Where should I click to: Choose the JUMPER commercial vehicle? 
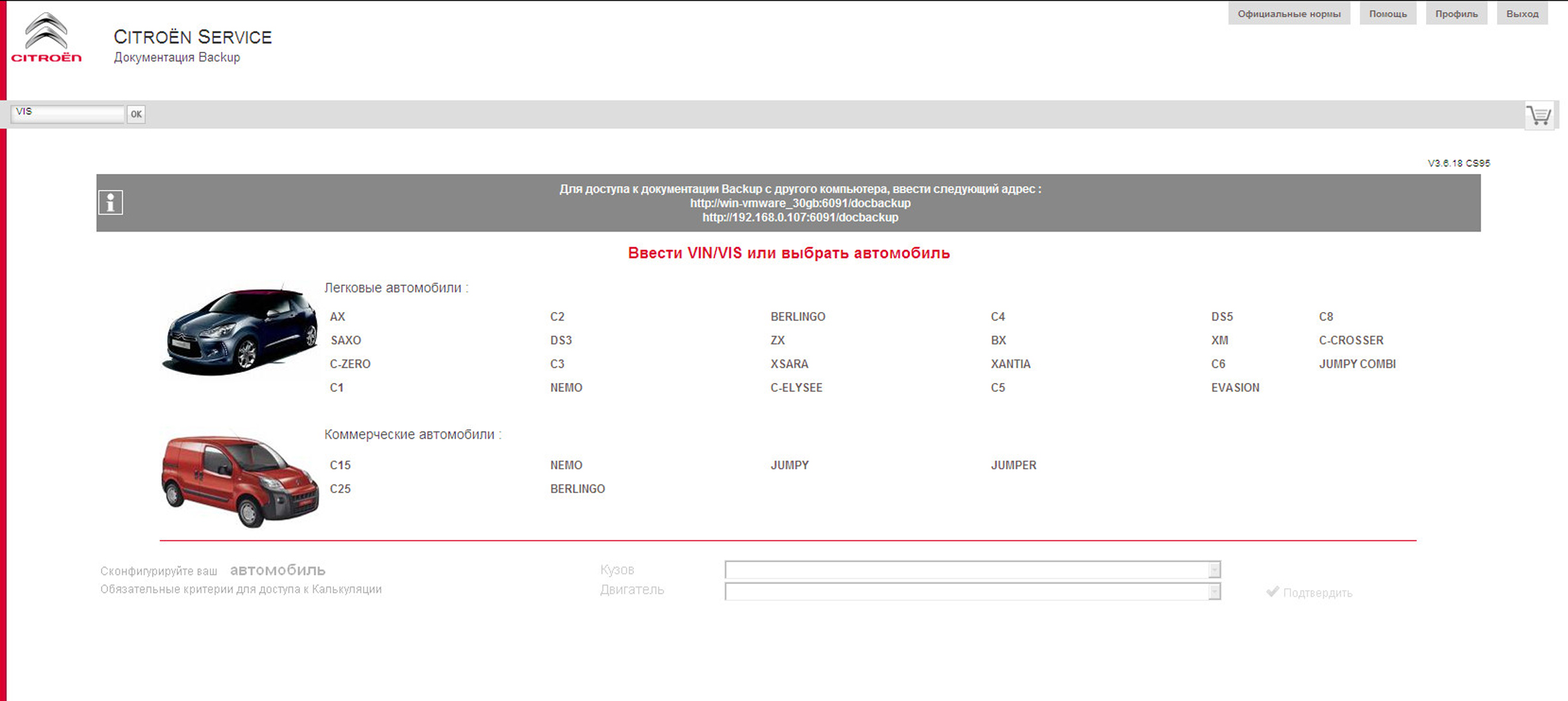tap(1014, 465)
